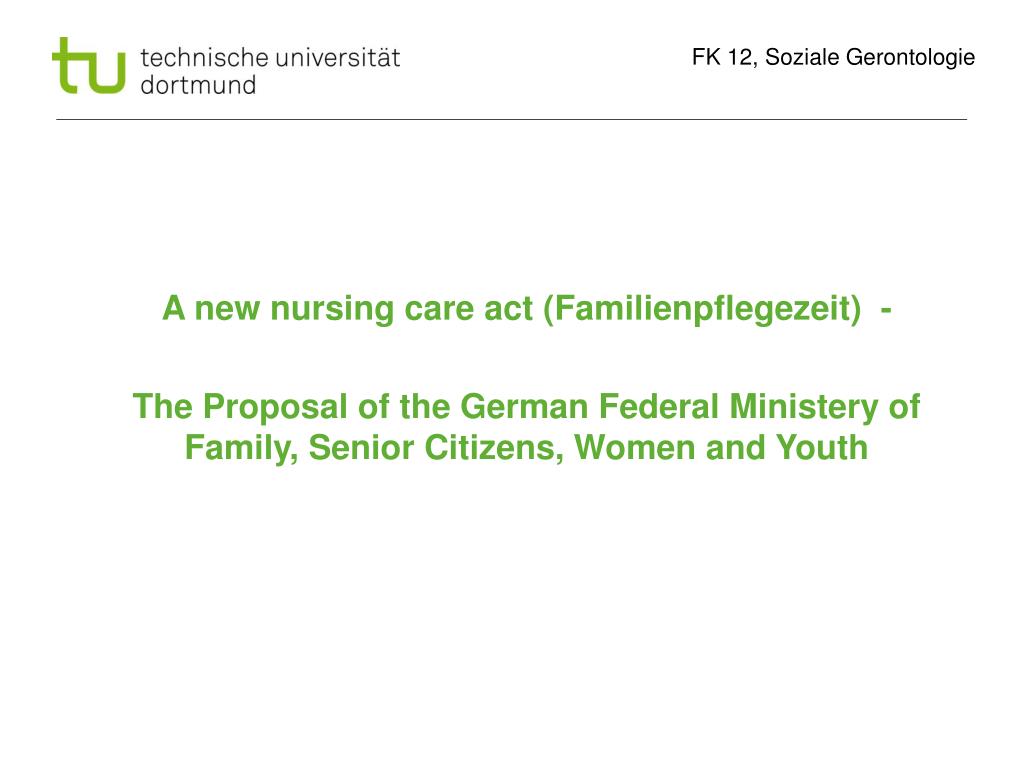Click the word 'Youth' in the subtitle

pyautogui.click(x=822, y=447)
